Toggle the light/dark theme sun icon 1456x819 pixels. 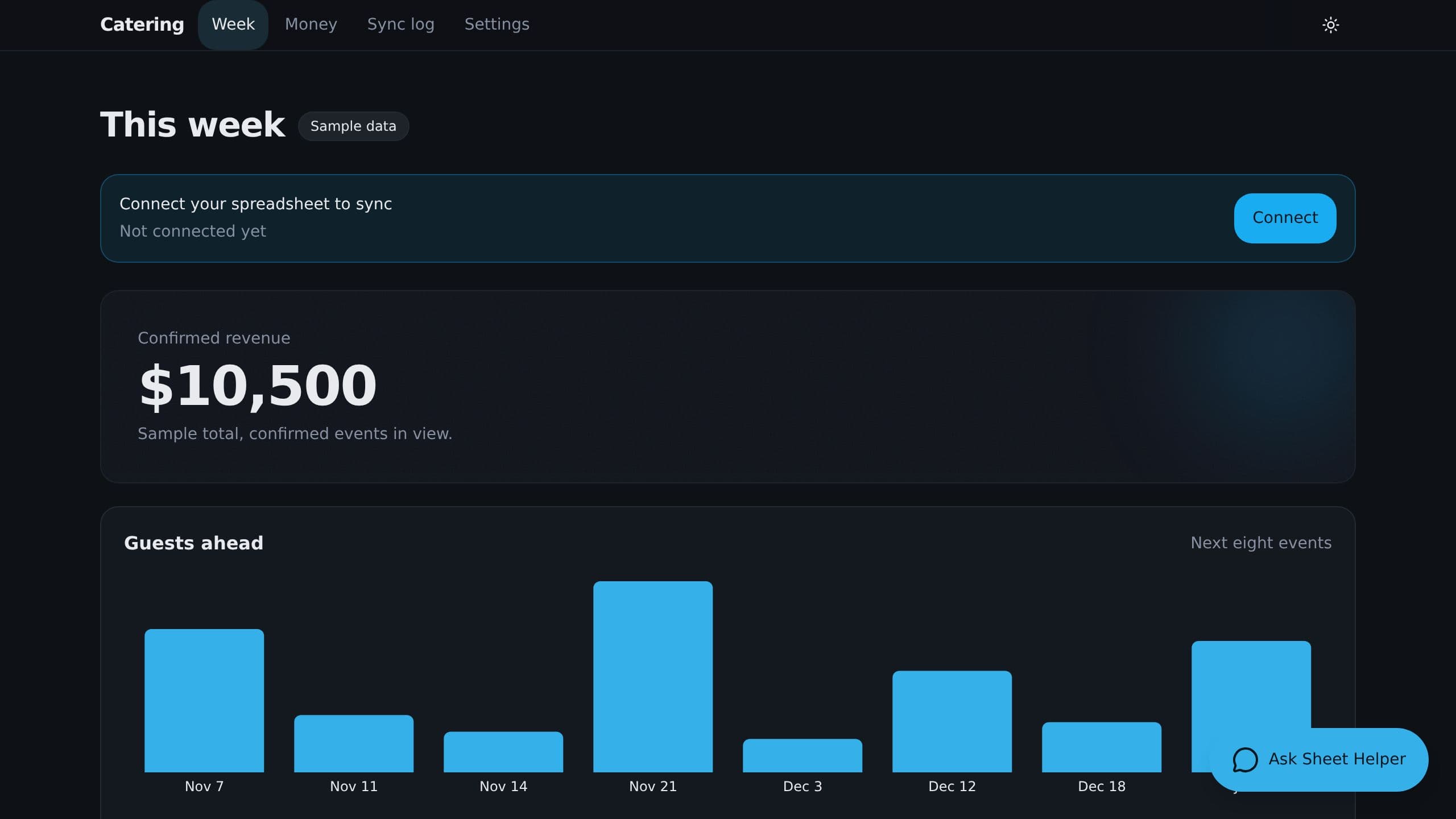pos(1330,25)
